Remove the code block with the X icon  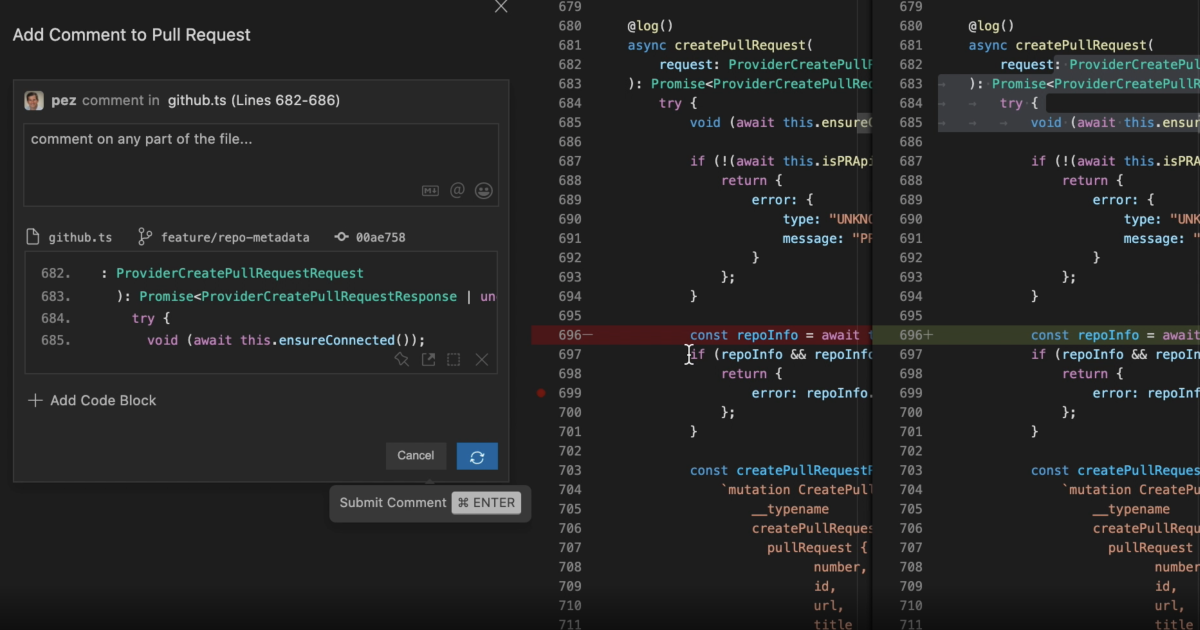[x=481, y=359]
